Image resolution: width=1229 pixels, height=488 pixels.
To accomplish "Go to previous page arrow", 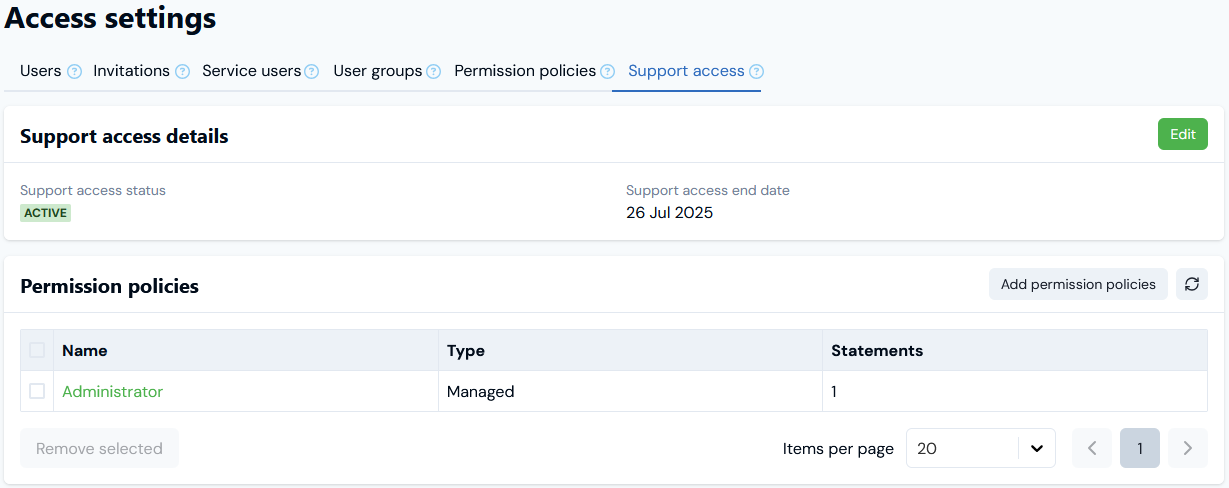I will (x=1092, y=448).
